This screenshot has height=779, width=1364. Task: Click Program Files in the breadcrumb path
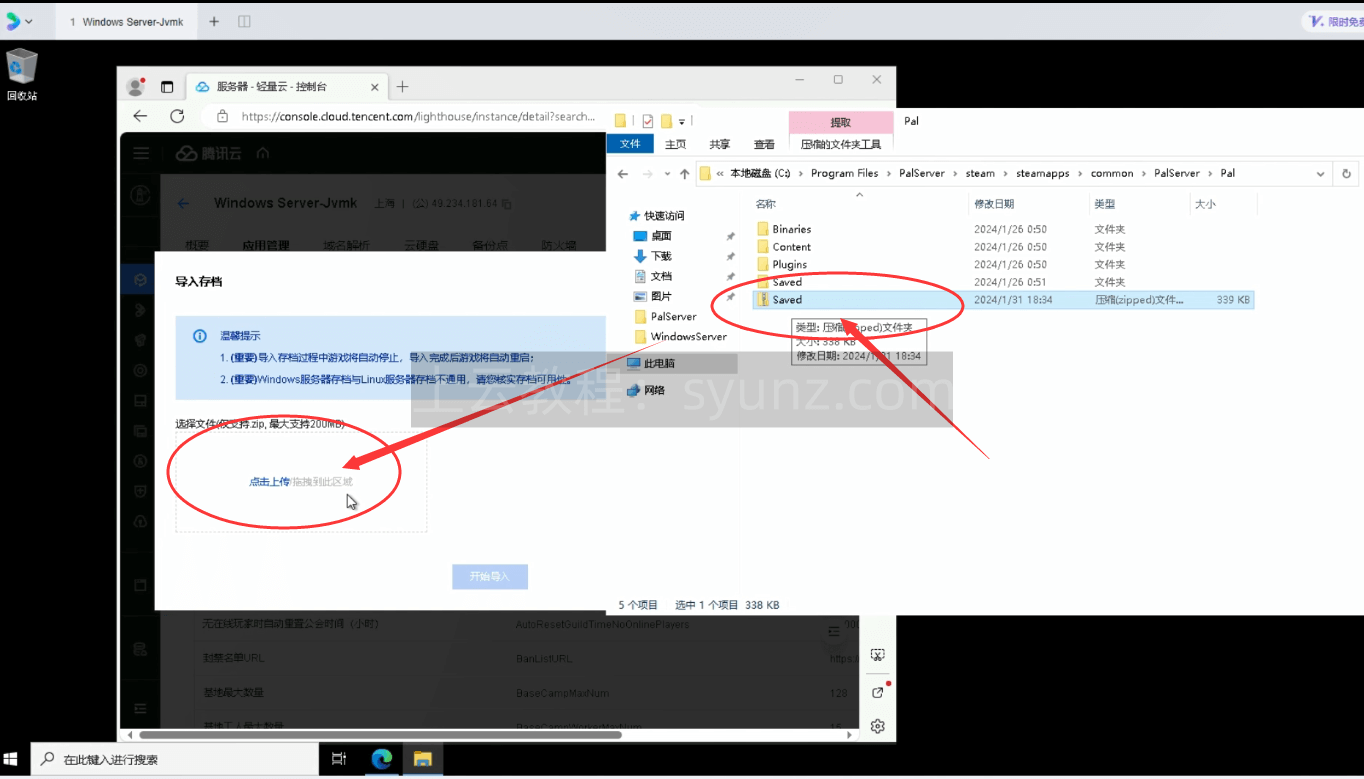pos(844,173)
